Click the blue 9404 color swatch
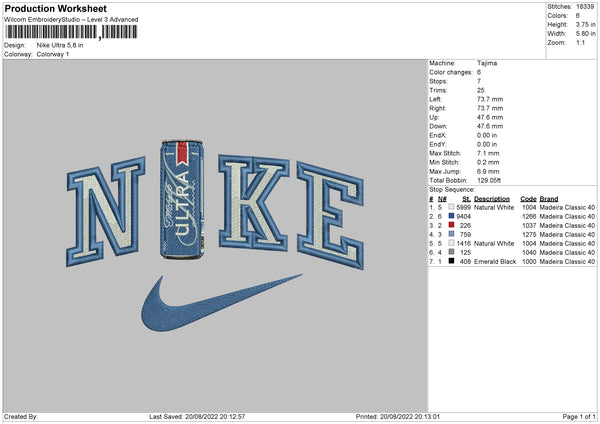This screenshot has width=600, height=424. coord(451,216)
